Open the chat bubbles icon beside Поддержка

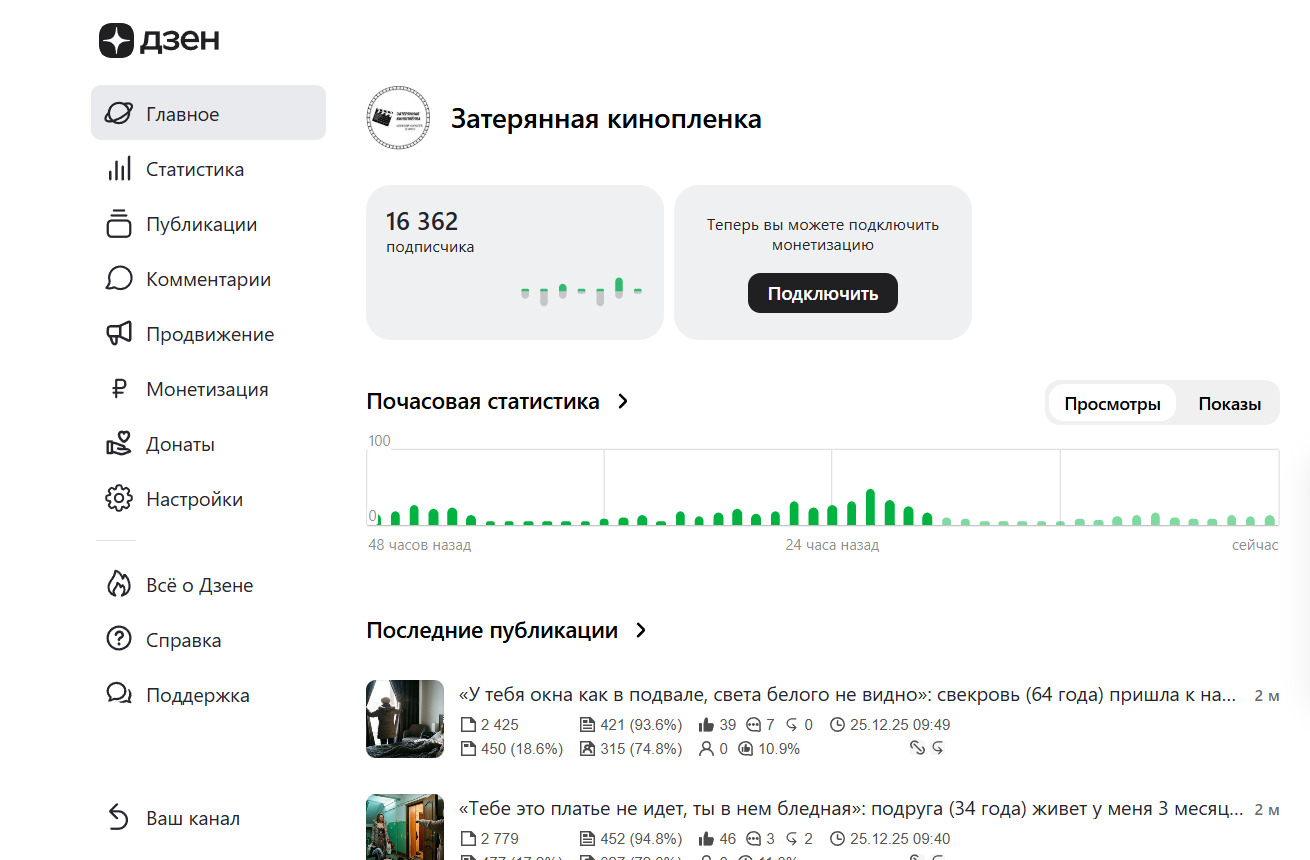pos(119,695)
